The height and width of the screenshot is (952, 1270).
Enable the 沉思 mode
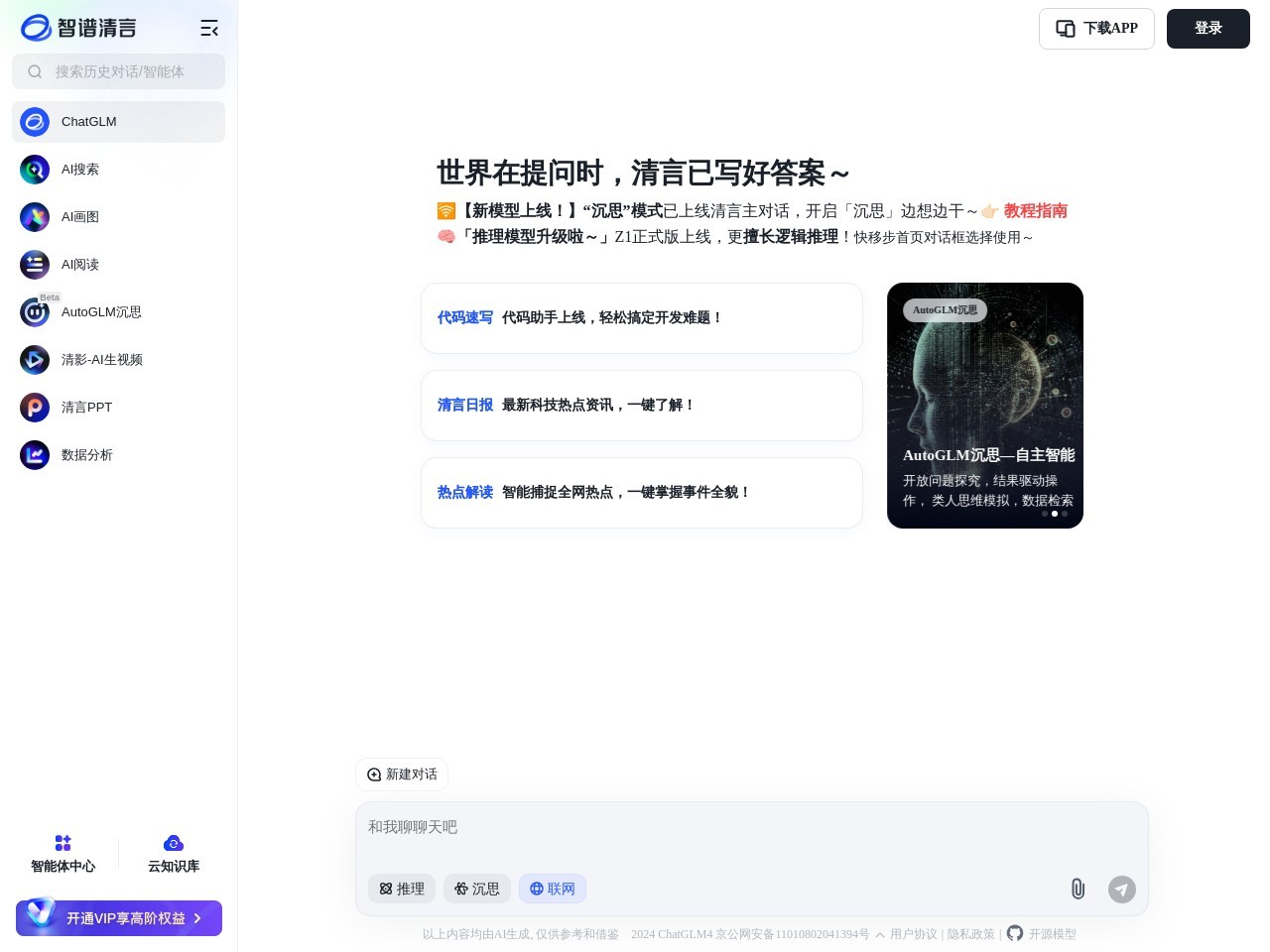click(x=477, y=889)
